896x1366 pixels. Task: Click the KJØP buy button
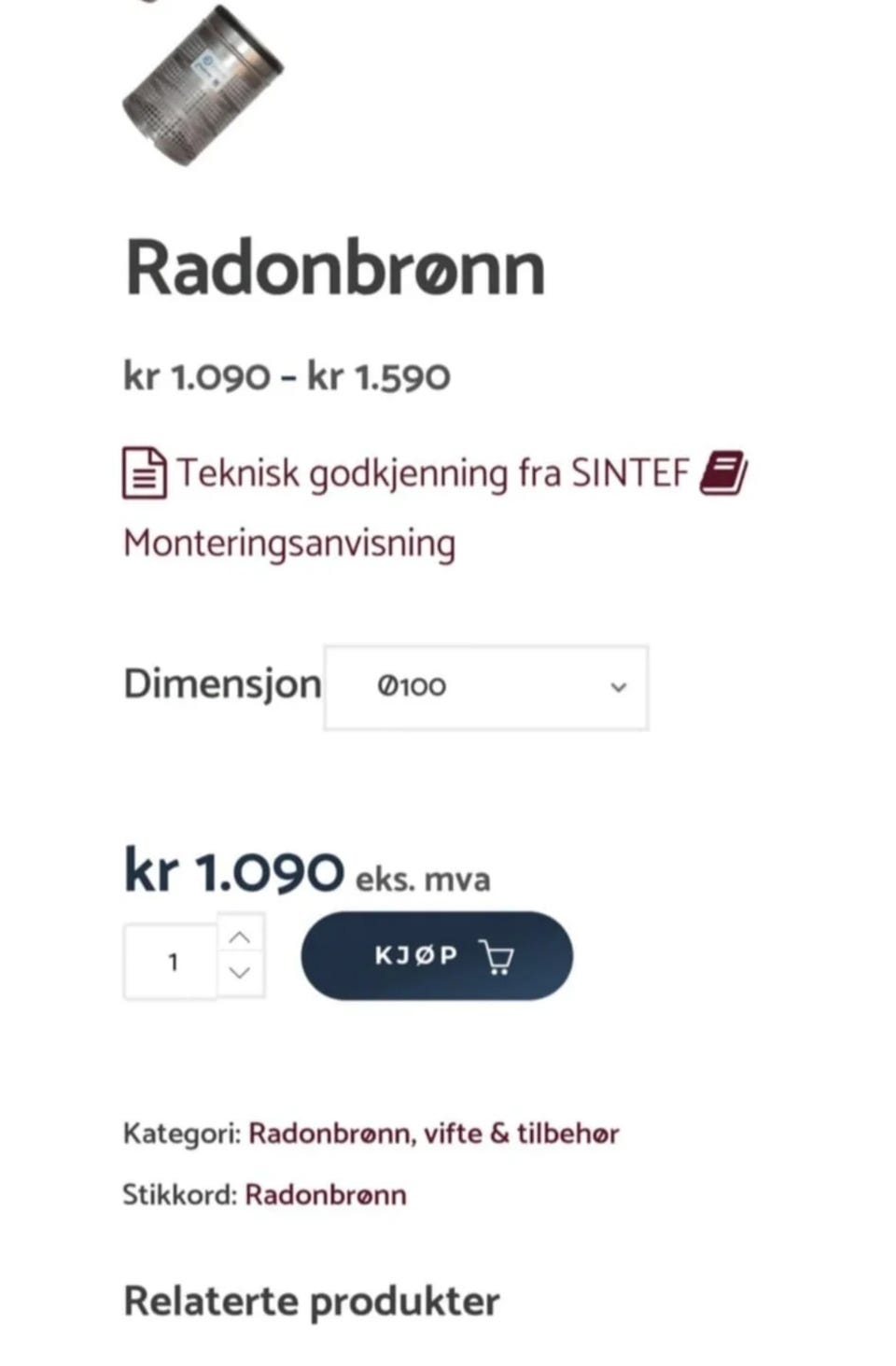[437, 956]
